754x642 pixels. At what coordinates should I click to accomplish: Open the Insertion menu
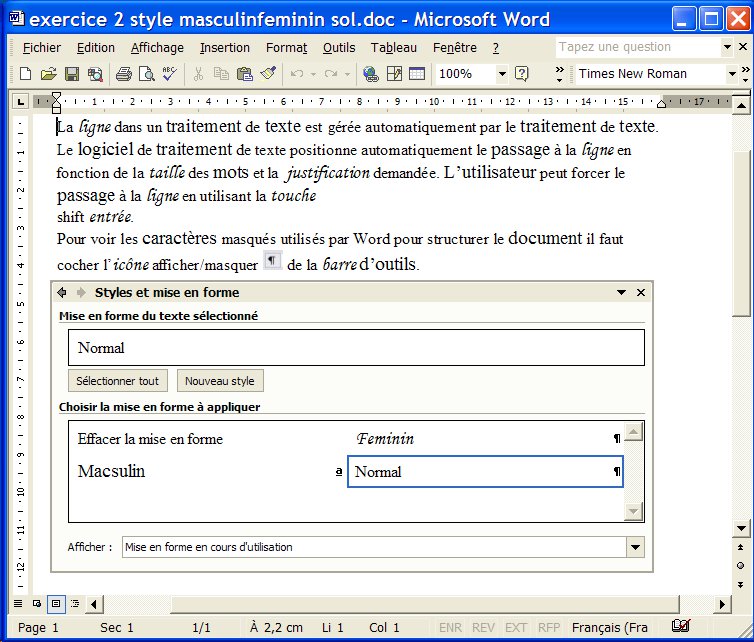(x=225, y=48)
